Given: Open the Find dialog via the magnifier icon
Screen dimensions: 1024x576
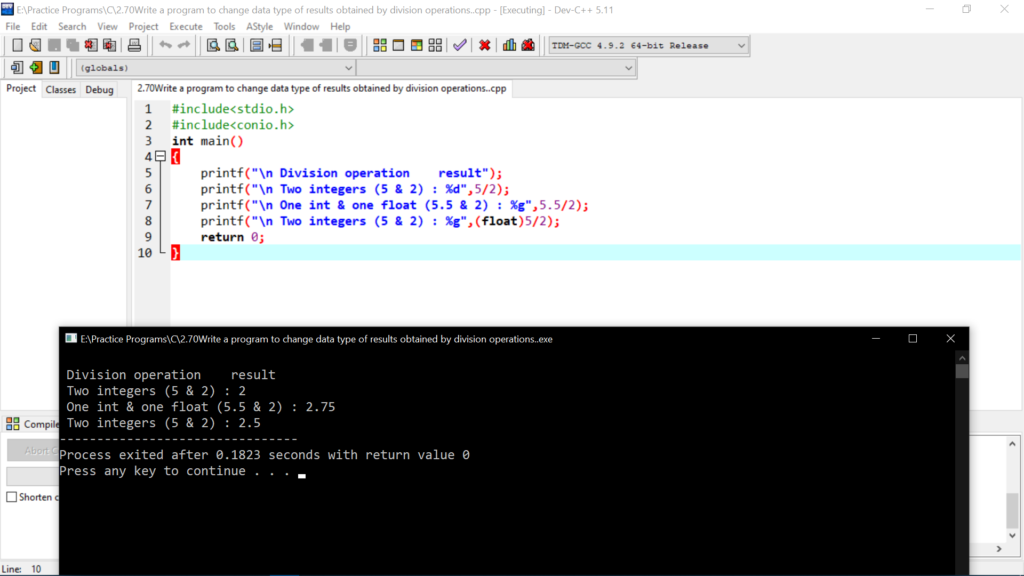Looking at the screenshot, I should (x=212, y=45).
